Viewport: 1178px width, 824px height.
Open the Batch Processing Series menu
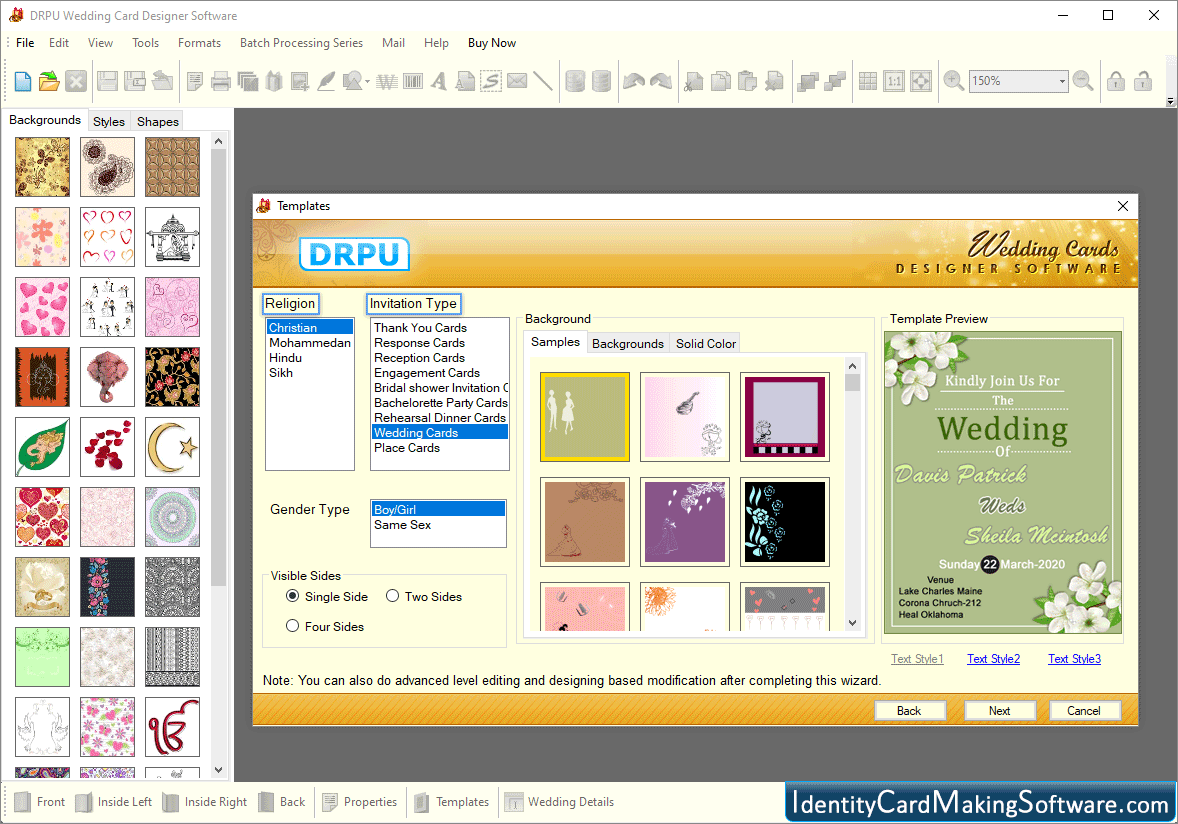coord(301,43)
